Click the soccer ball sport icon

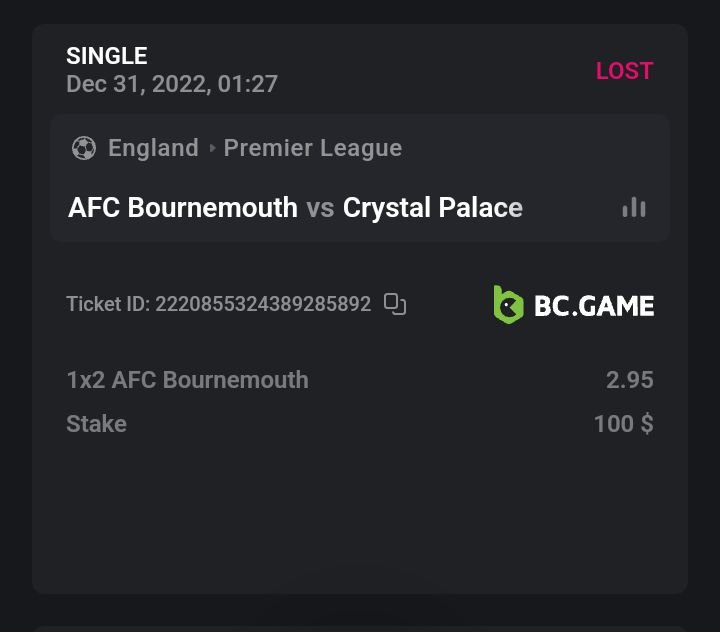[x=84, y=148]
